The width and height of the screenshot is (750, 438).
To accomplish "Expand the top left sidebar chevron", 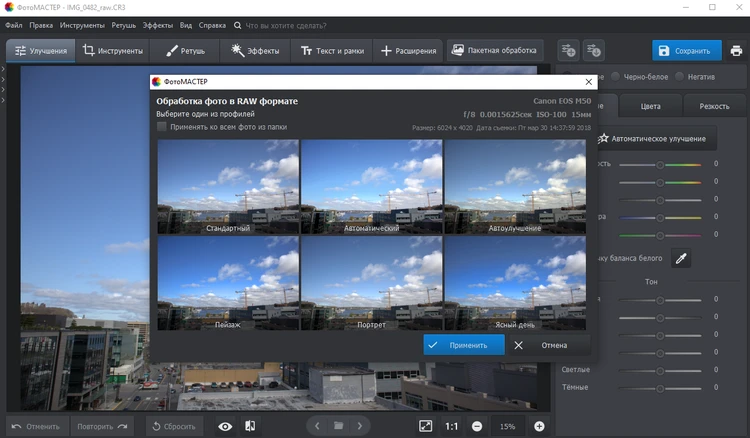I will tap(4, 70).
